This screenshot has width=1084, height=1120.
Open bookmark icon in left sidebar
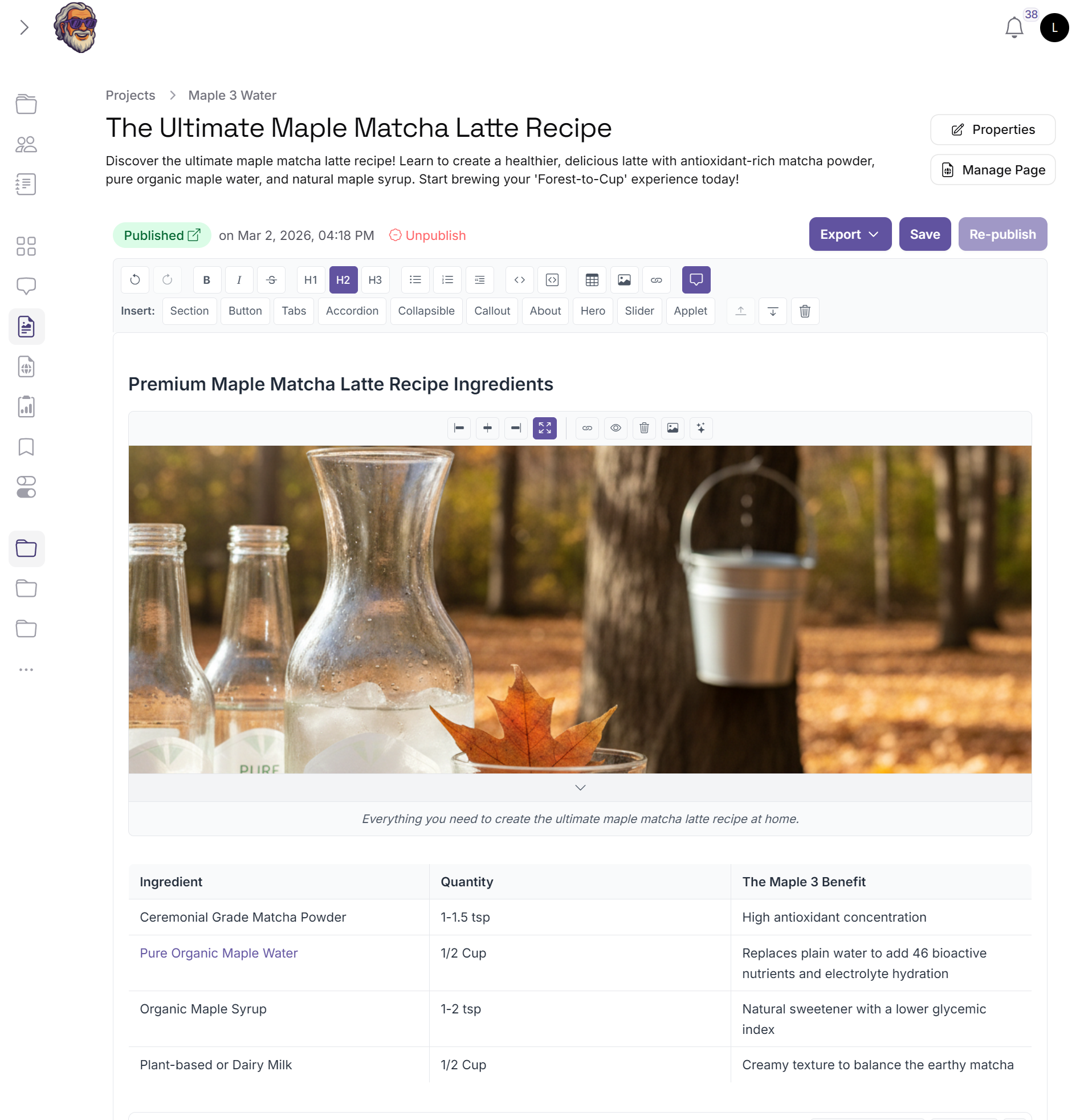tap(26, 447)
